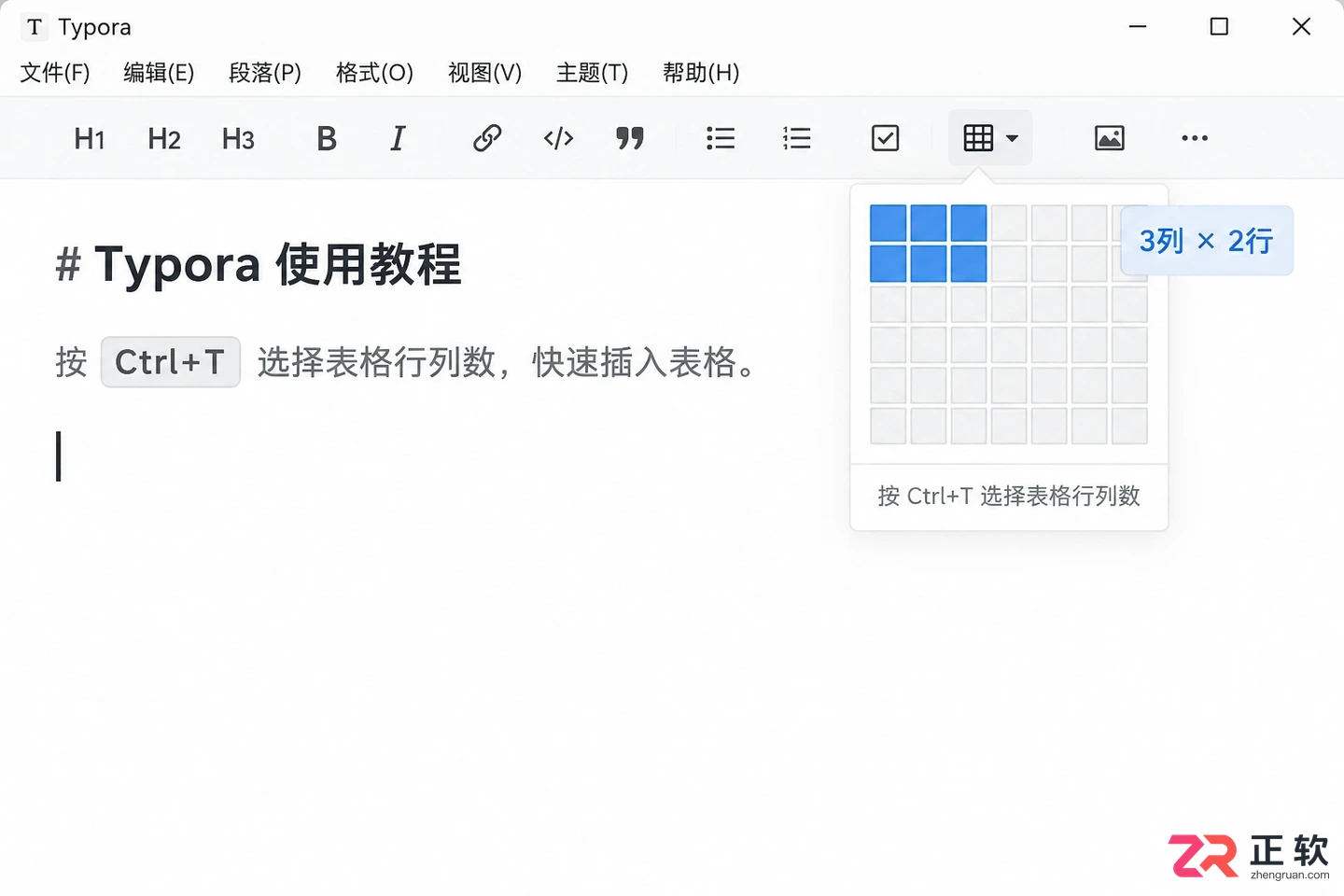Click the text '选择表格行列数，快速插入表格。'
The height and width of the screenshot is (896, 1344).
click(509, 362)
